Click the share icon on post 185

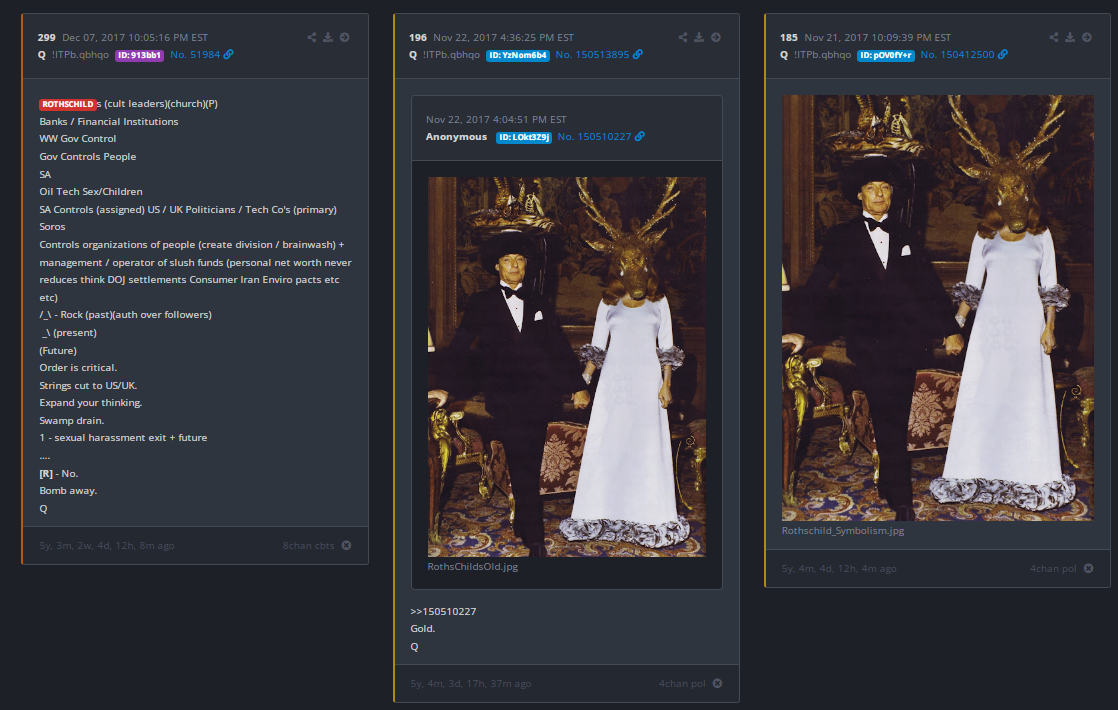click(1054, 37)
